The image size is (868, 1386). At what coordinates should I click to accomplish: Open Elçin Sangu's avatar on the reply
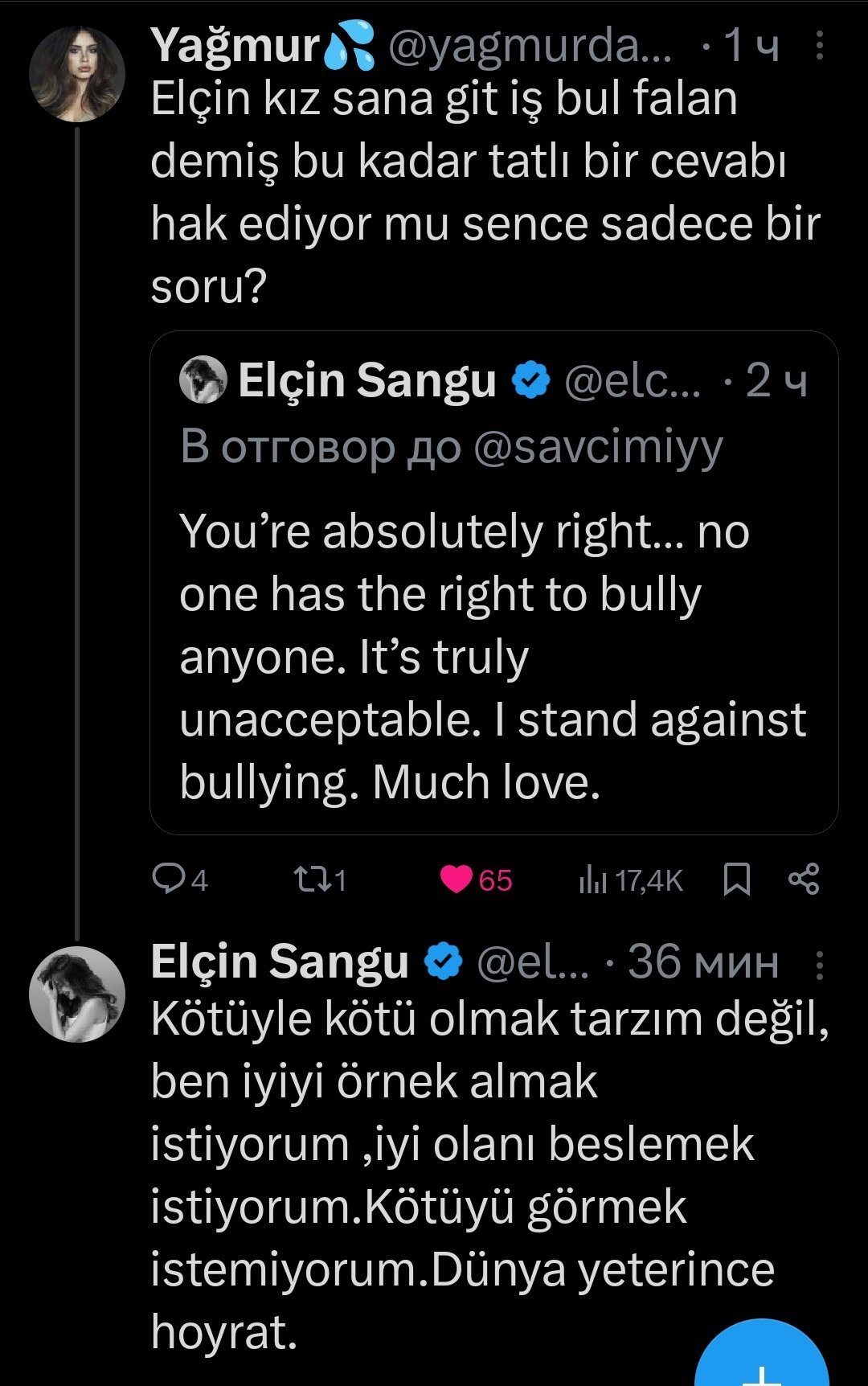click(x=77, y=994)
